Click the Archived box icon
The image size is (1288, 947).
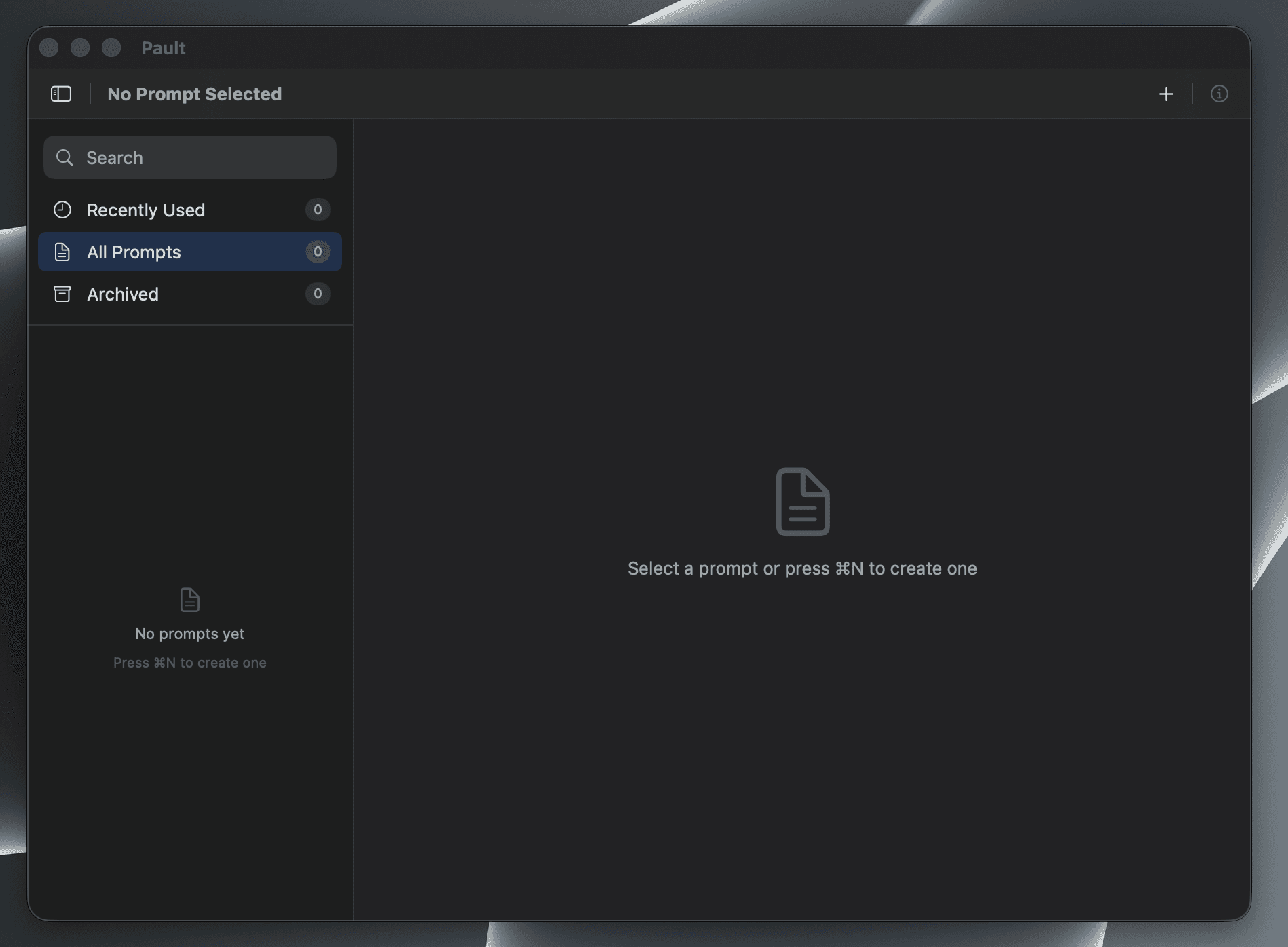click(x=62, y=294)
